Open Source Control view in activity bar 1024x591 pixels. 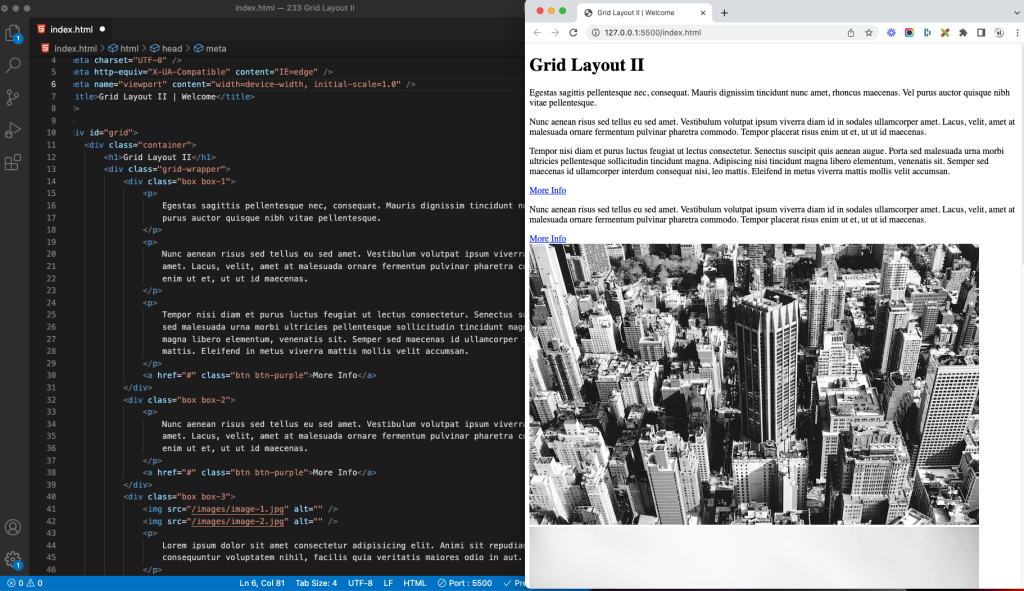pos(13,97)
